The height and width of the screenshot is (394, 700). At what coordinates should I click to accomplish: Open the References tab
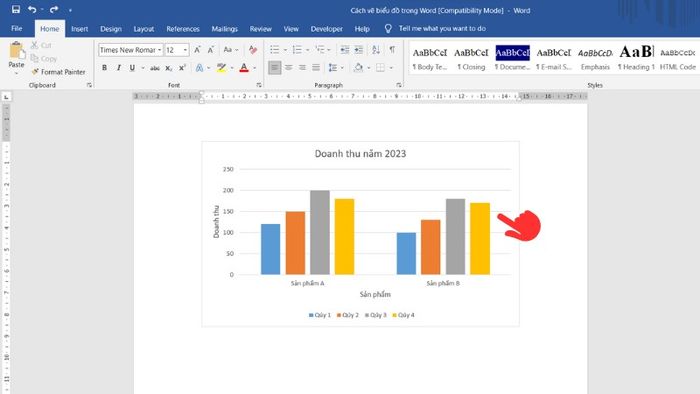183,29
